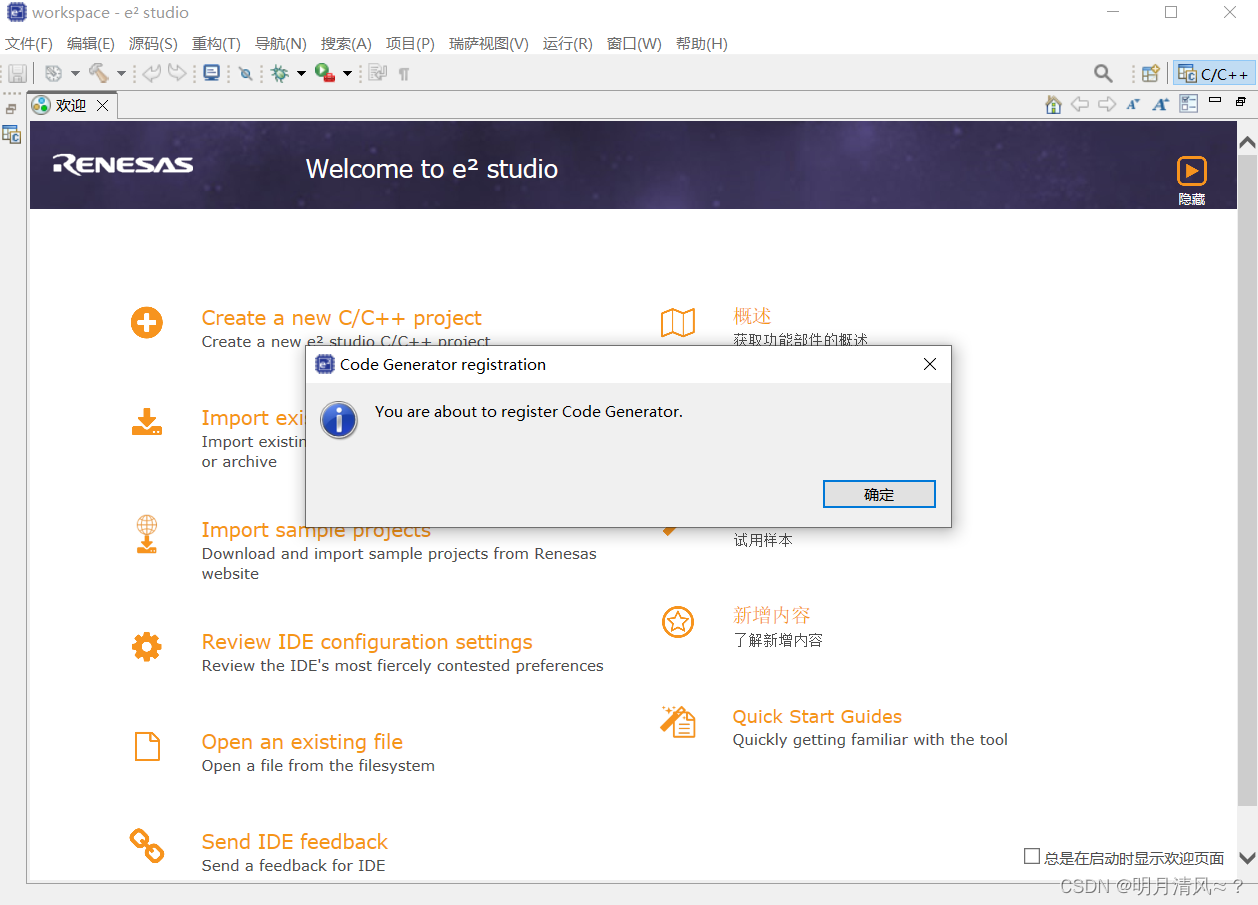Open the 编辑(E) menu
This screenshot has height=905, width=1258.
91,44
